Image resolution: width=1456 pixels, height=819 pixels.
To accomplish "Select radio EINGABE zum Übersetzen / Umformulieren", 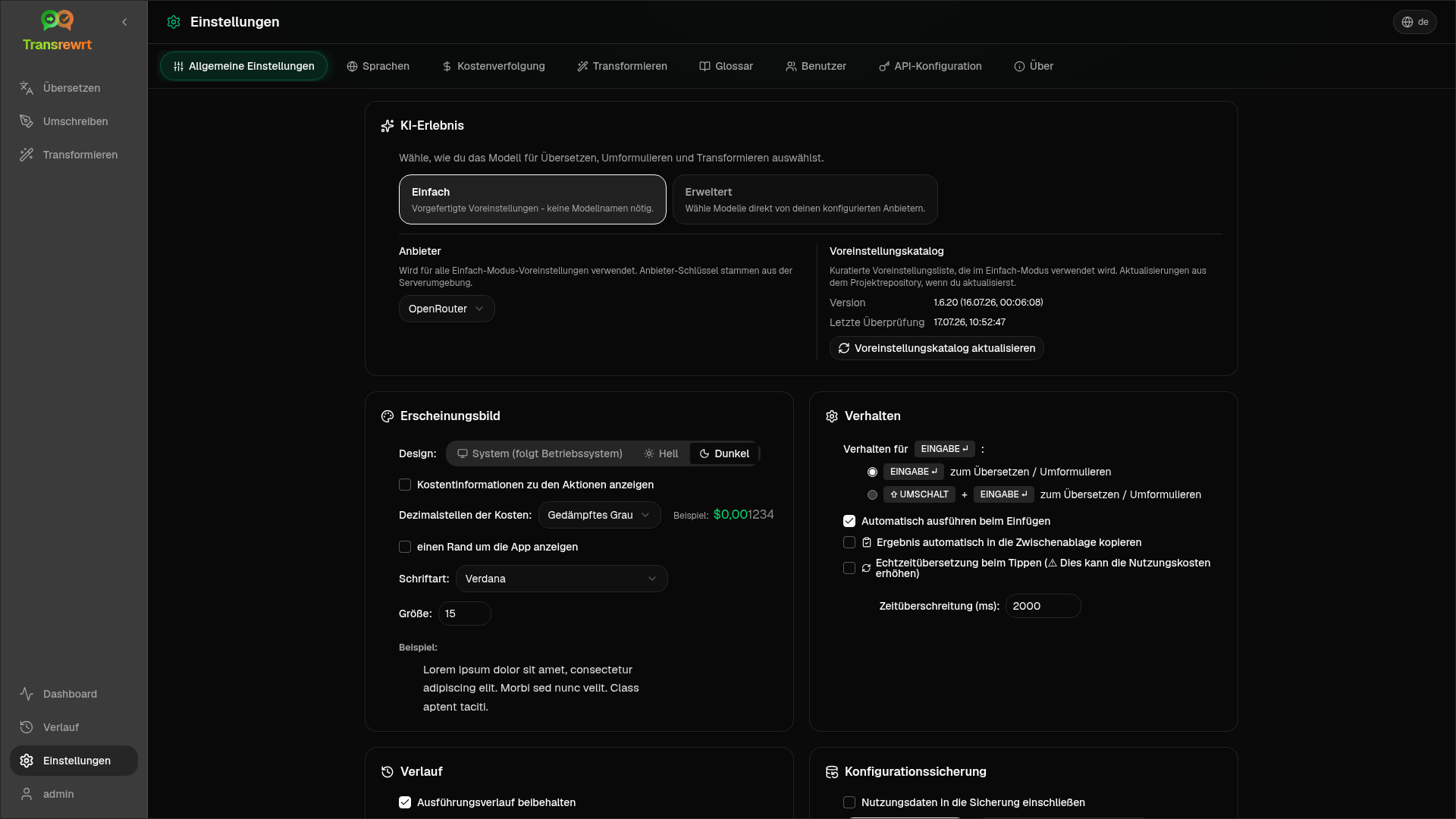I will 872,472.
